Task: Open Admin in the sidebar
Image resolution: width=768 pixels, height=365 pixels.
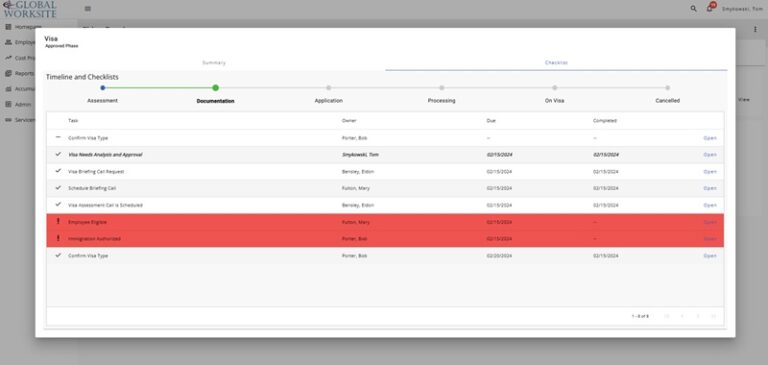Action: click(23, 104)
